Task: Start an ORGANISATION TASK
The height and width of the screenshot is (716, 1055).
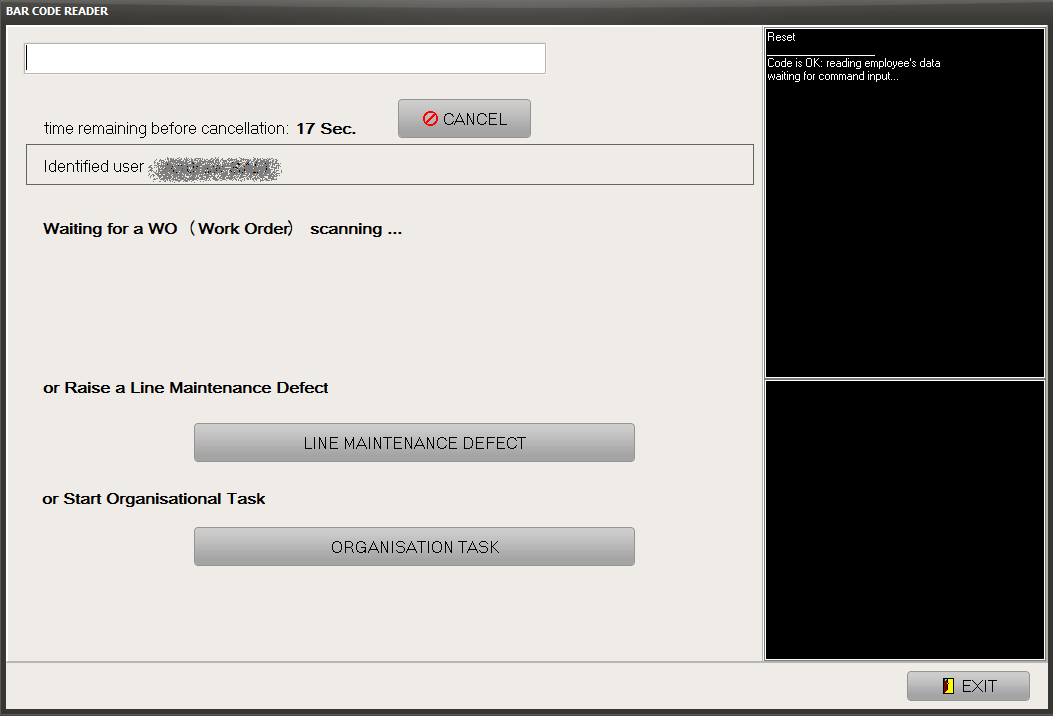Action: coord(414,546)
